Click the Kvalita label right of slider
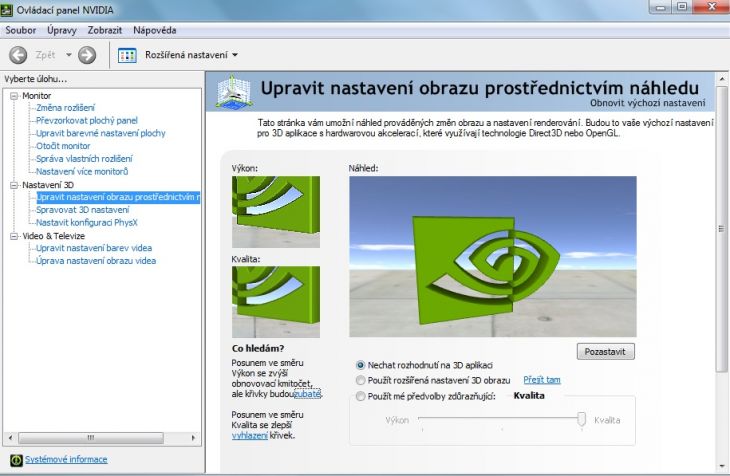This screenshot has height=476, width=730. (607, 420)
